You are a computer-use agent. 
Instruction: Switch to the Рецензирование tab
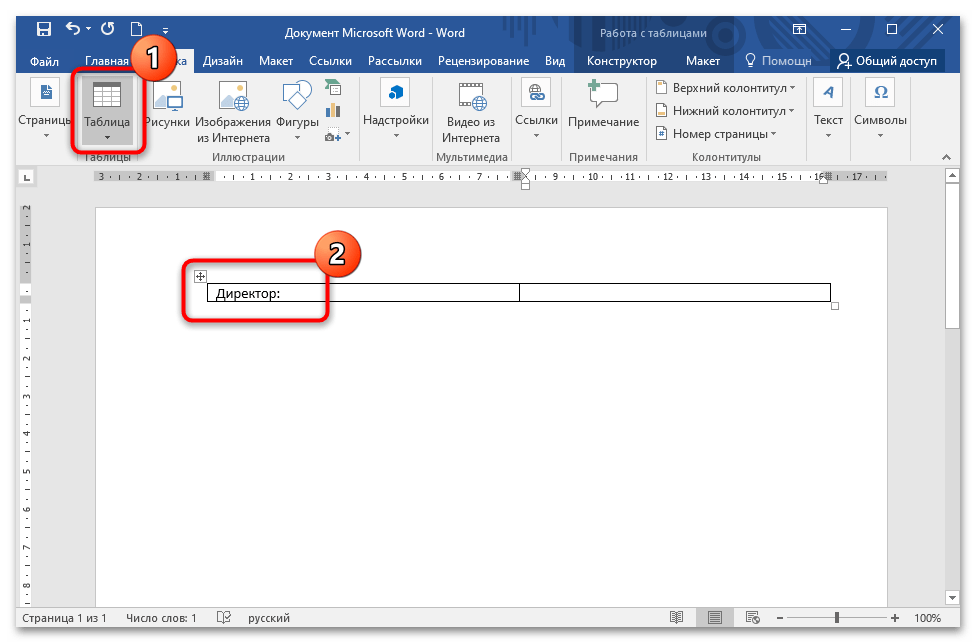(483, 61)
